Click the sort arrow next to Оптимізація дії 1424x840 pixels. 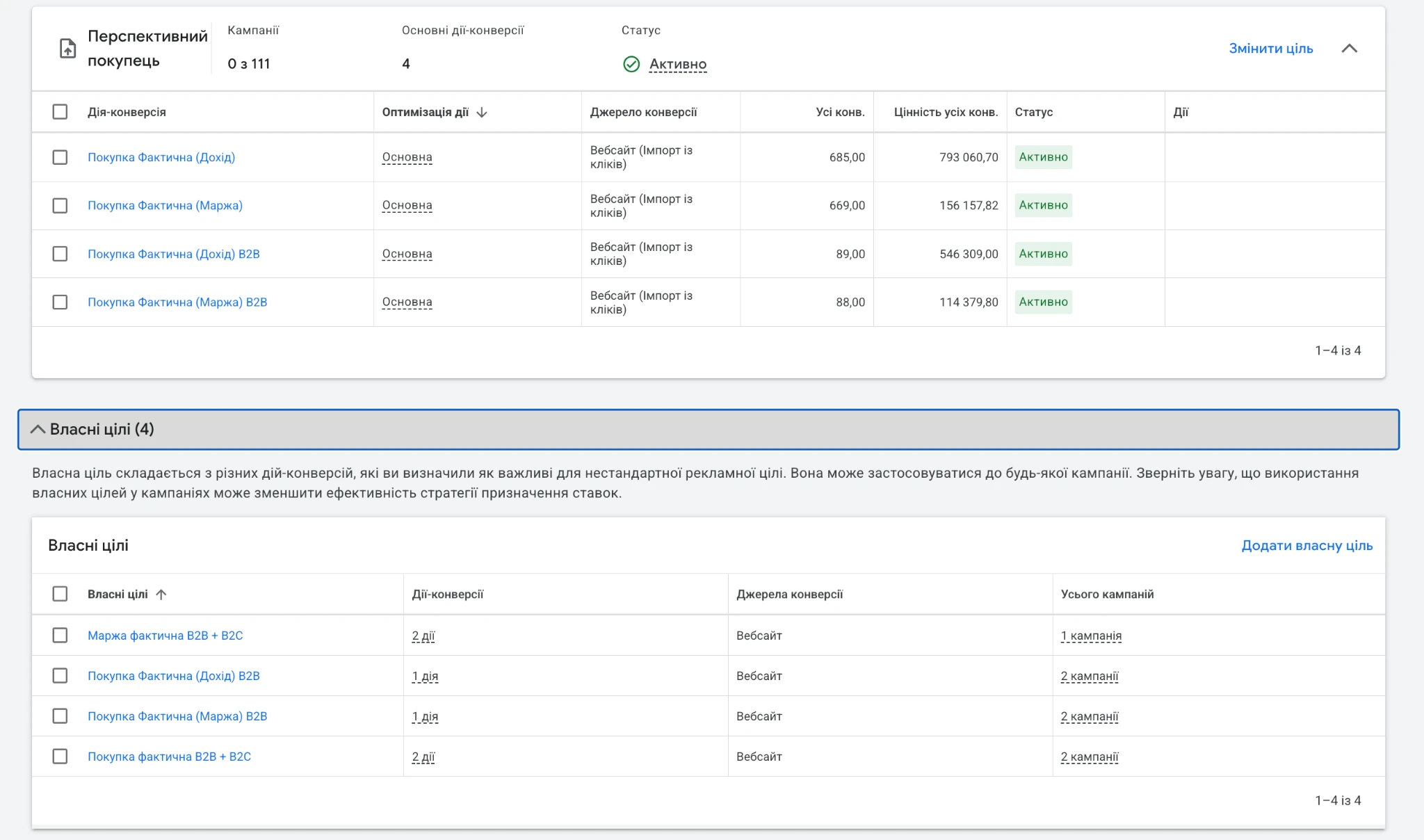click(x=482, y=112)
